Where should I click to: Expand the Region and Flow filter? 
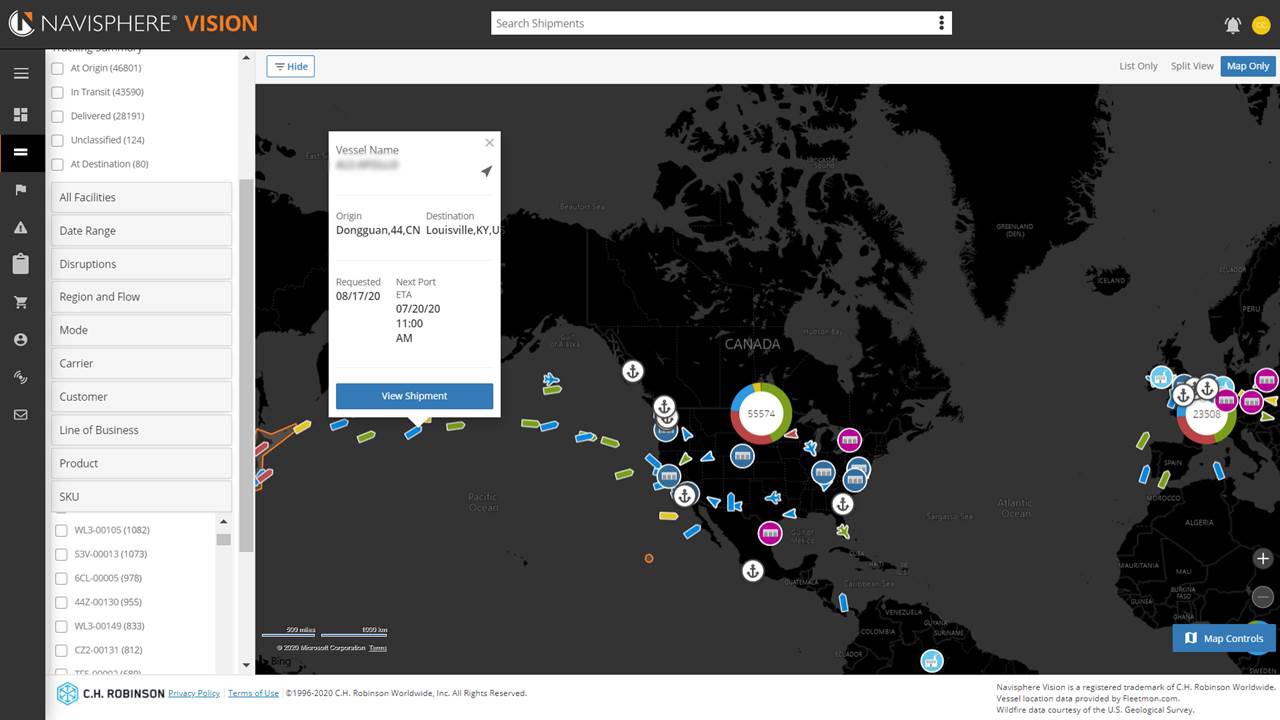141,297
